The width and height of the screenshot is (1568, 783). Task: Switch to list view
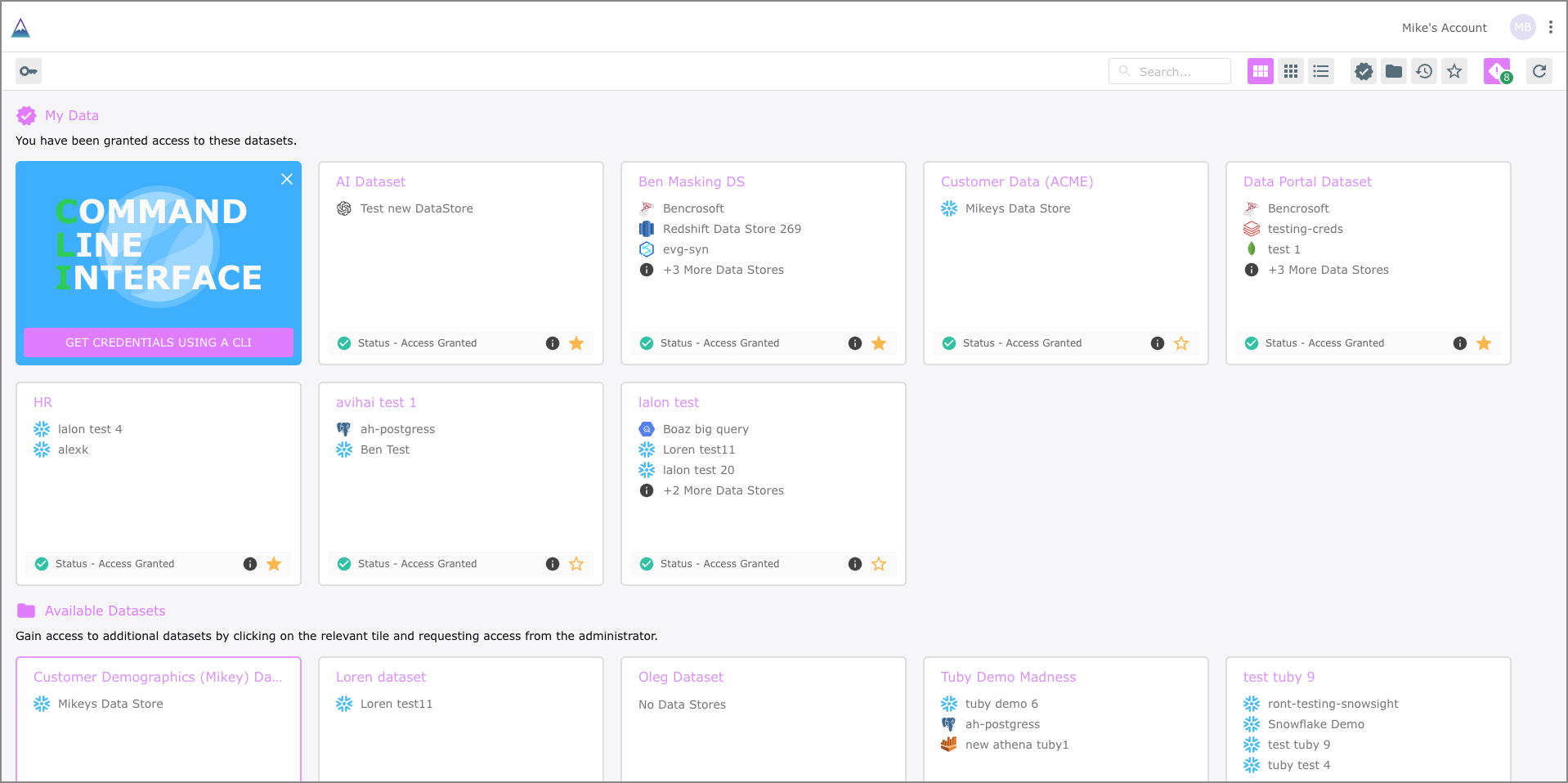[1321, 71]
